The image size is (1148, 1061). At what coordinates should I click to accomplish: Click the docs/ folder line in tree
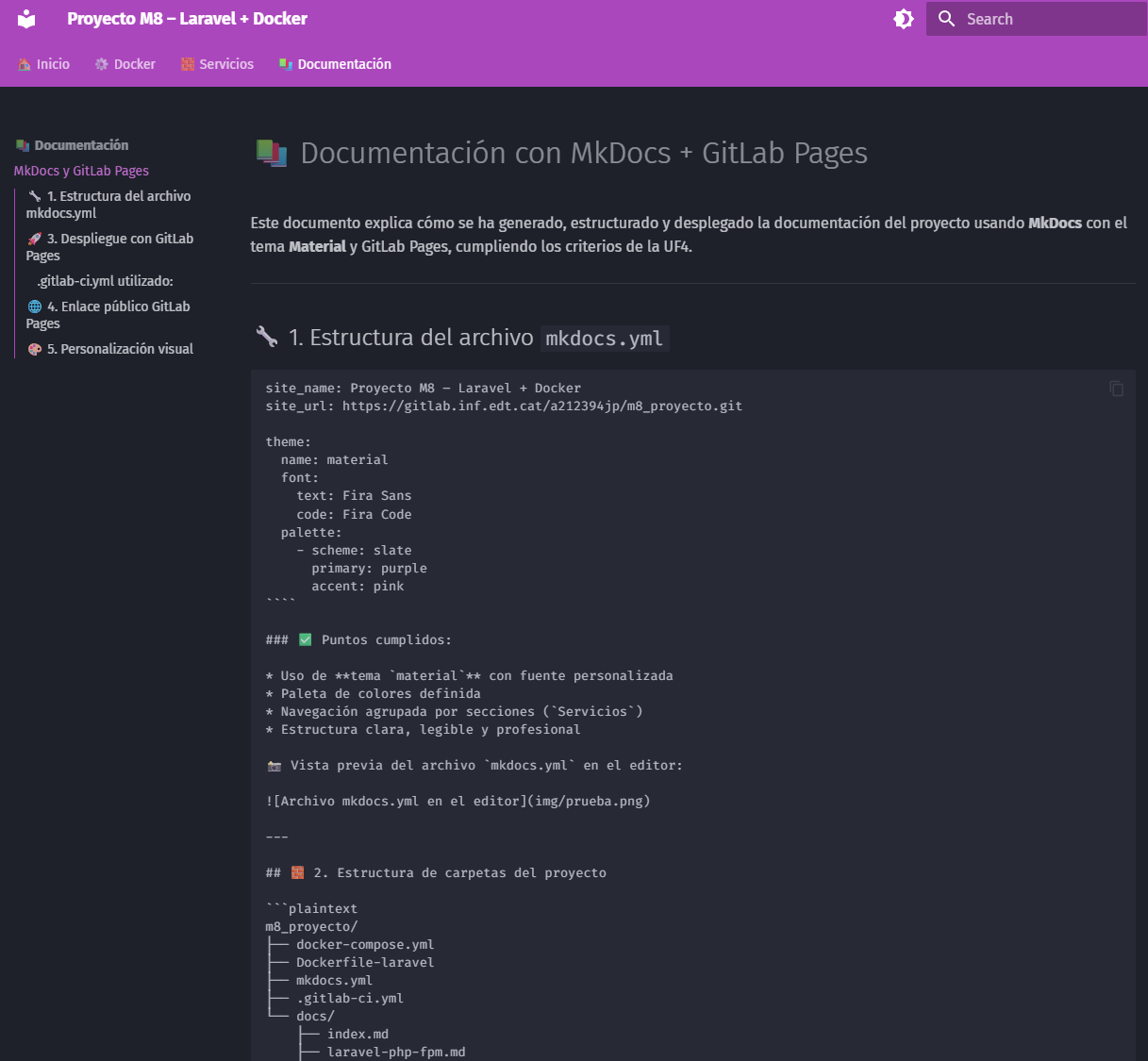click(315, 1017)
